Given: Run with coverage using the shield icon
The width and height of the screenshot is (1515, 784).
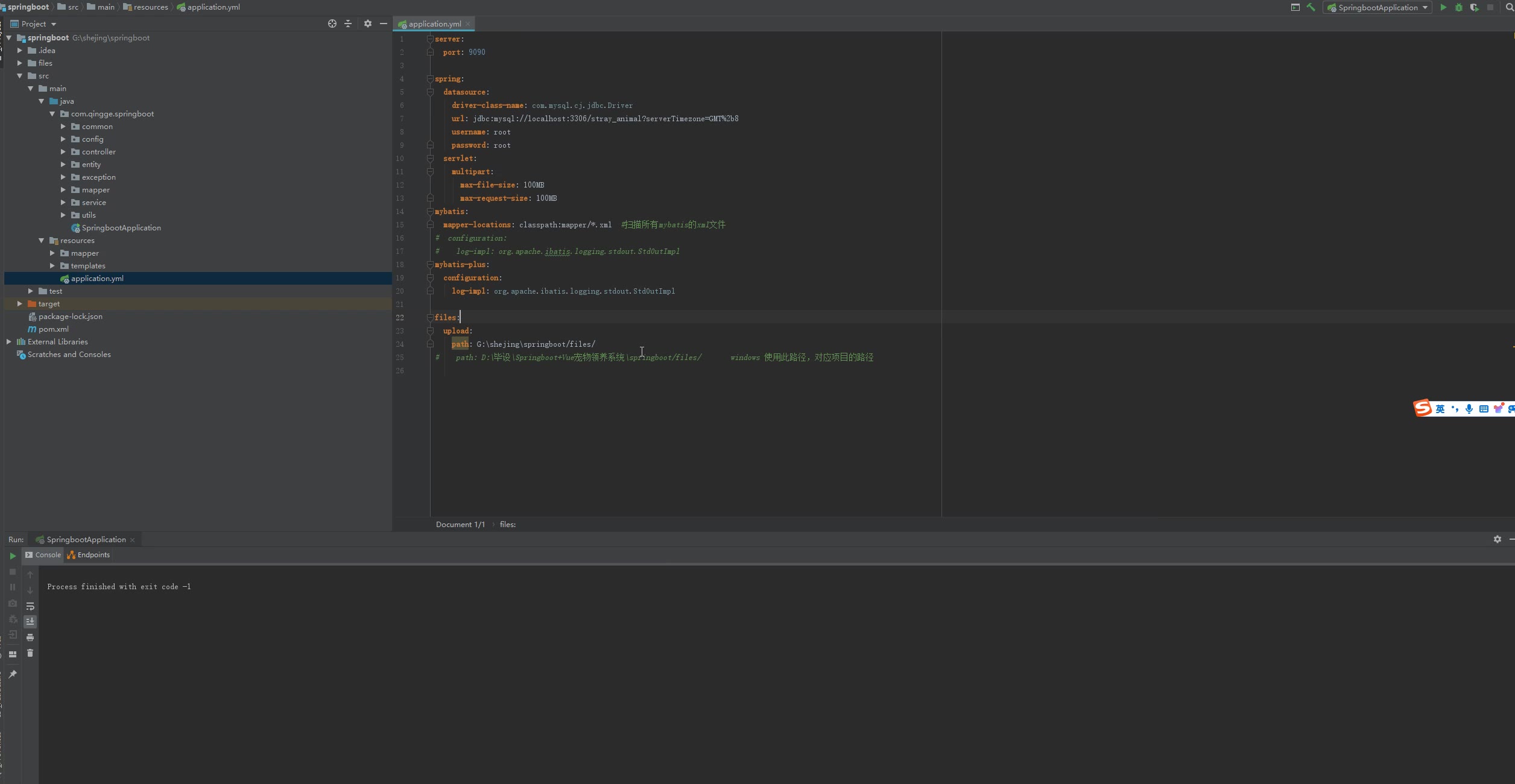Looking at the screenshot, I should pos(1474,8).
